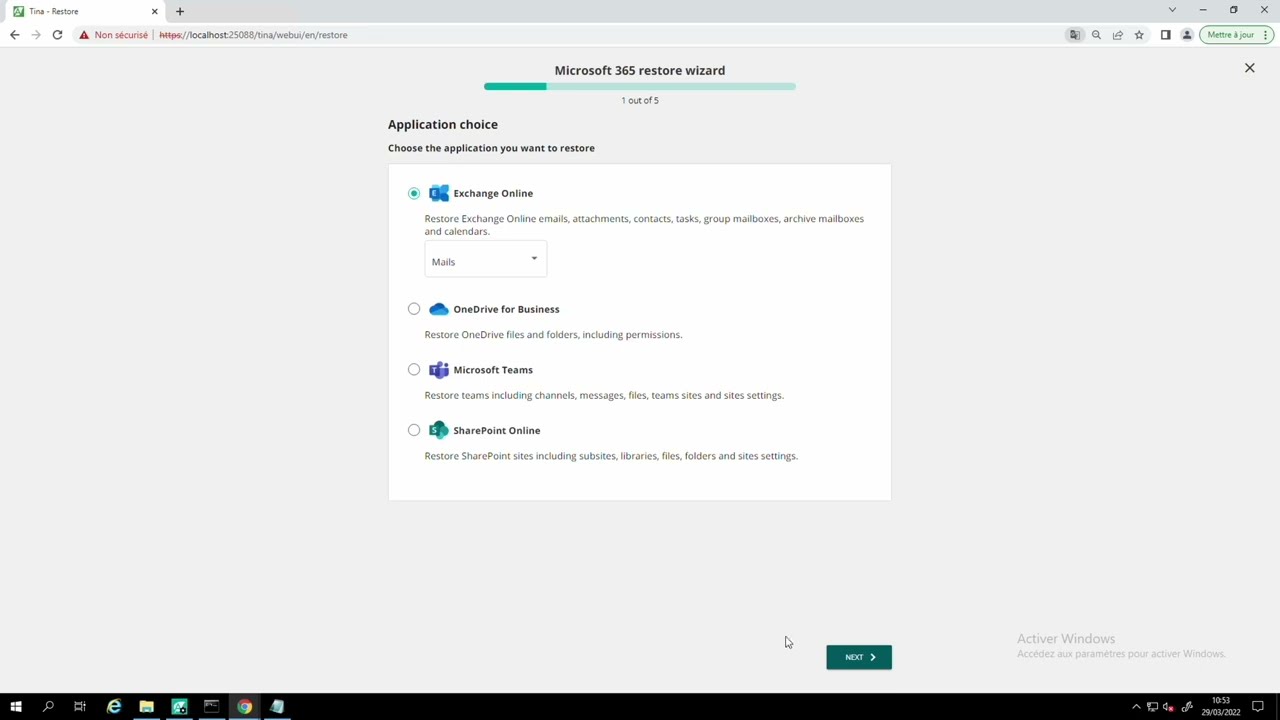Viewport: 1280px width, 720px height.
Task: Launch Internet Explorer from the taskbar
Action: tap(114, 707)
